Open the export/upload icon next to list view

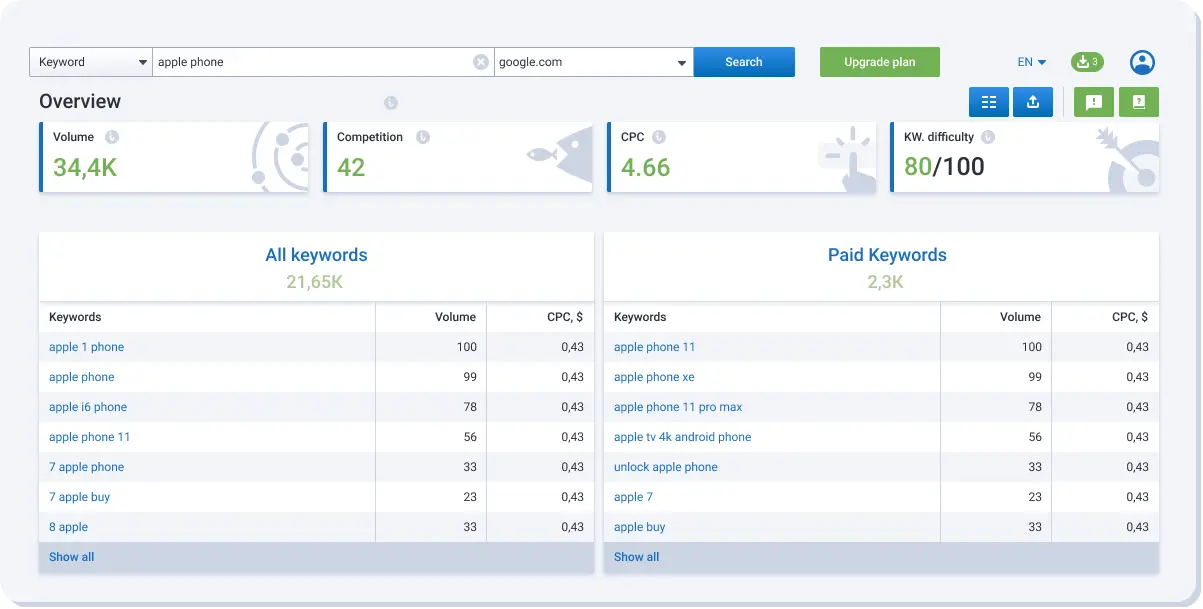pyautogui.click(x=1033, y=101)
